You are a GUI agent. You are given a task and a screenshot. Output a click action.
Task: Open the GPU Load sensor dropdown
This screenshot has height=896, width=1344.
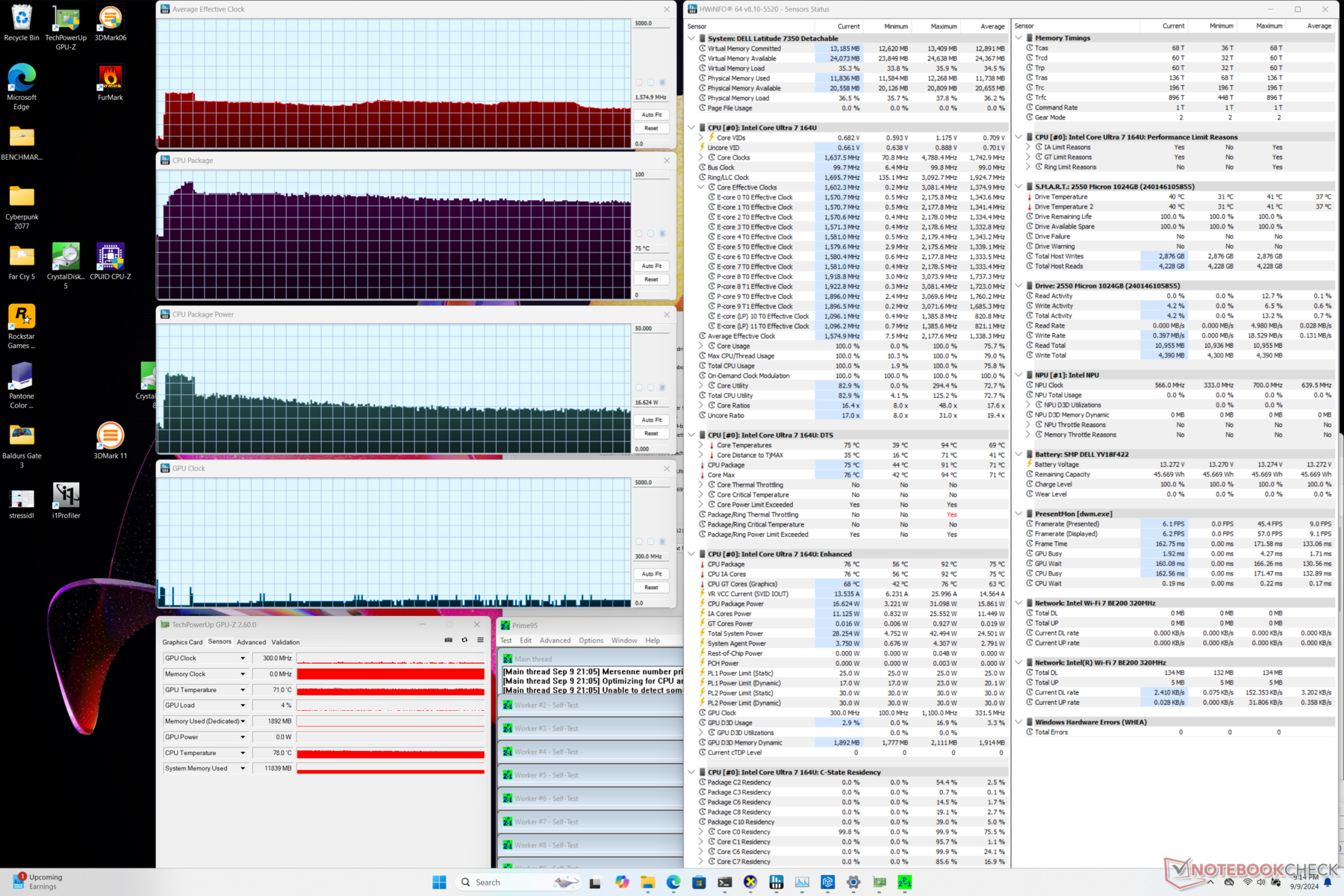[243, 705]
